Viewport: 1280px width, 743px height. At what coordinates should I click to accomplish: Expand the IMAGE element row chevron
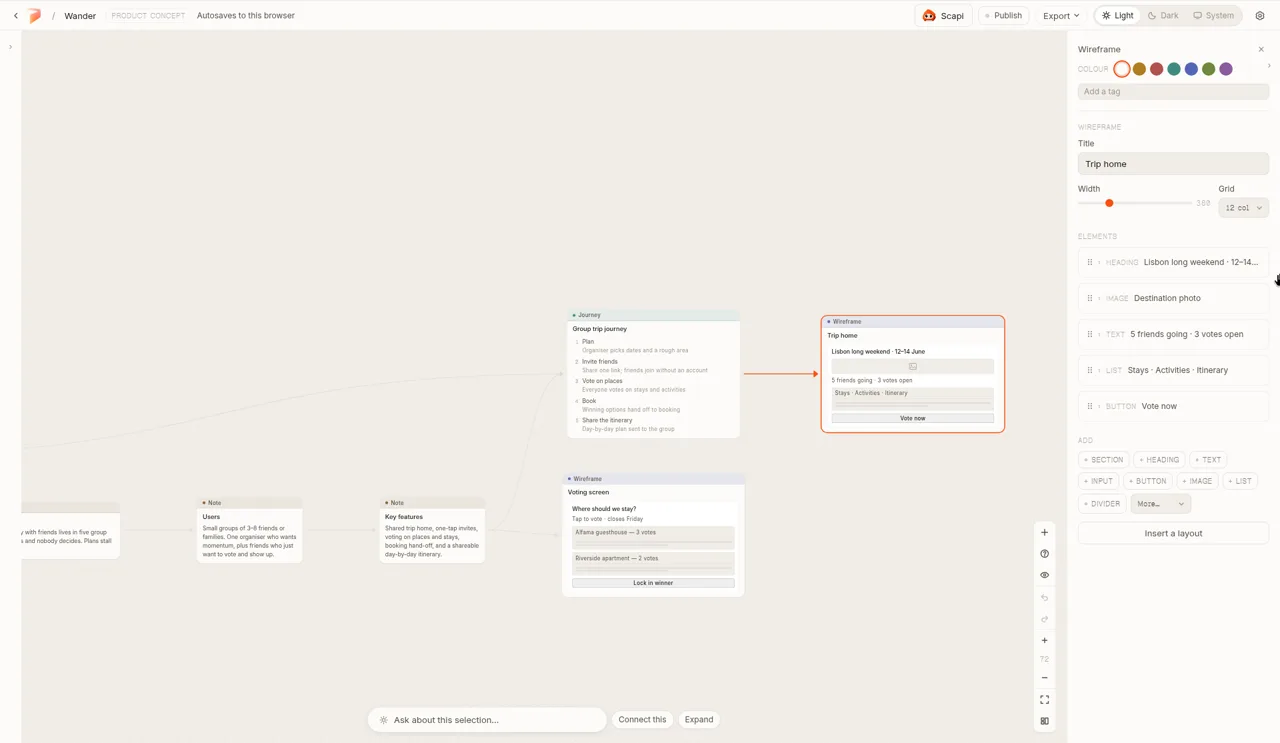tap(1100, 298)
